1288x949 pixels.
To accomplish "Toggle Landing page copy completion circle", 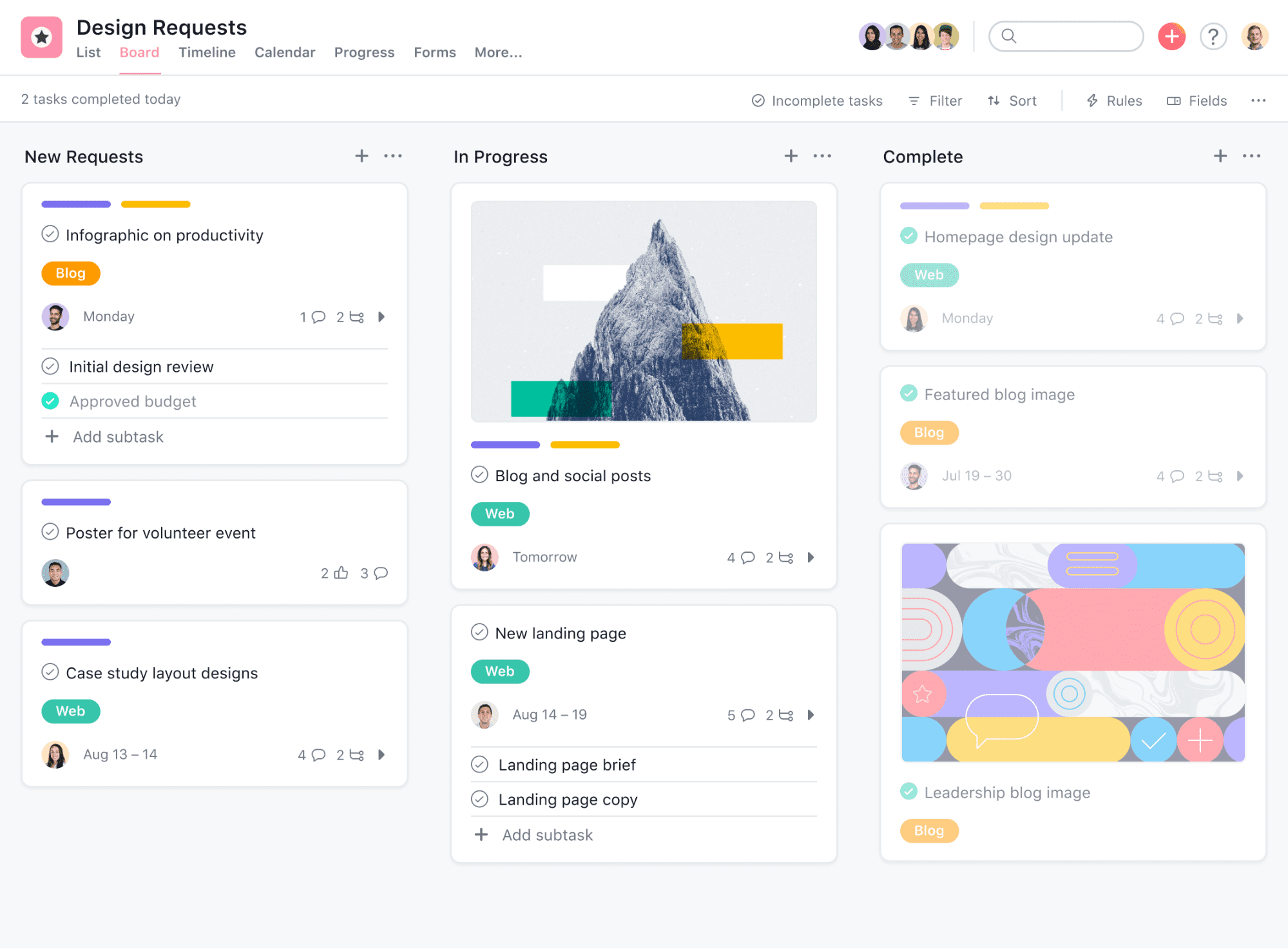I will [x=481, y=799].
